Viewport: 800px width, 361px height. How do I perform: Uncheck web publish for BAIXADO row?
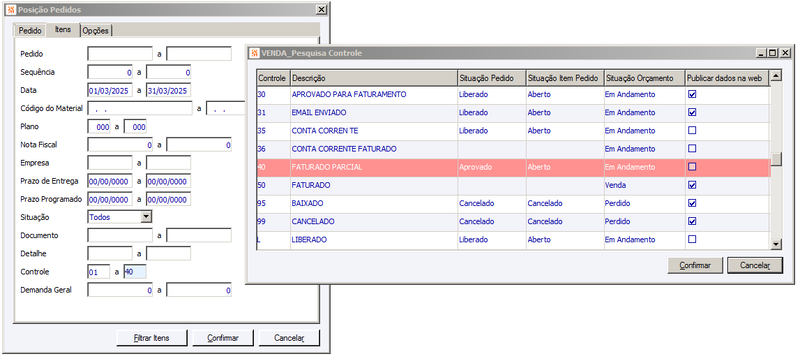coord(692,203)
